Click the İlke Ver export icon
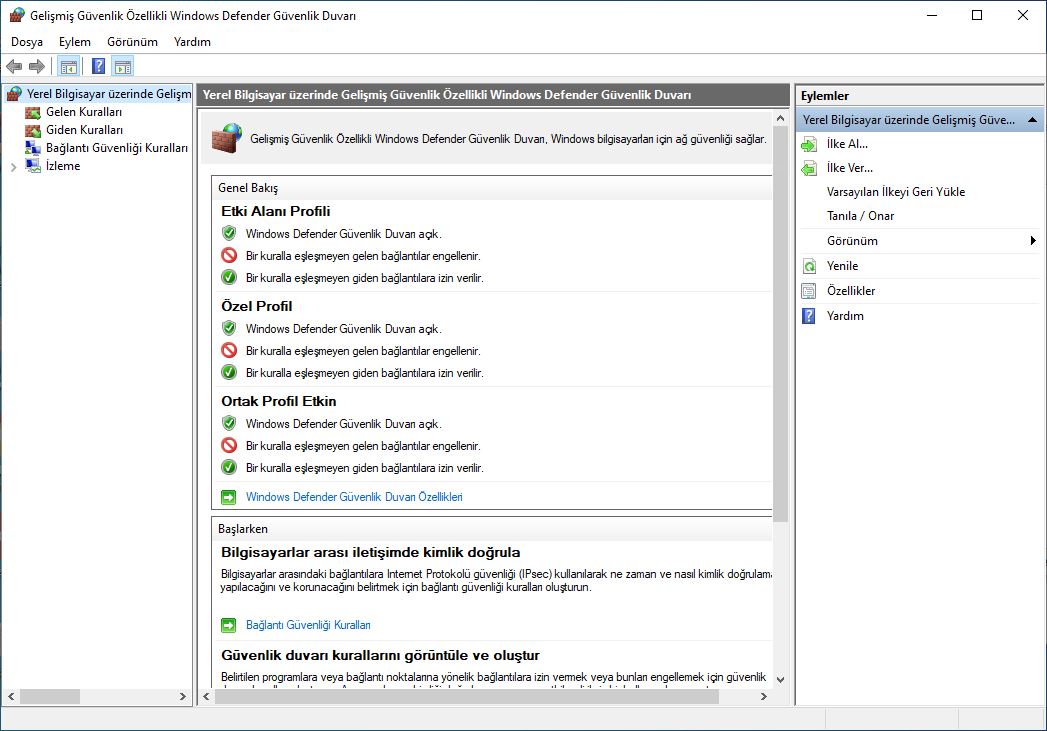Image resolution: width=1047 pixels, height=731 pixels. pyautogui.click(x=809, y=168)
